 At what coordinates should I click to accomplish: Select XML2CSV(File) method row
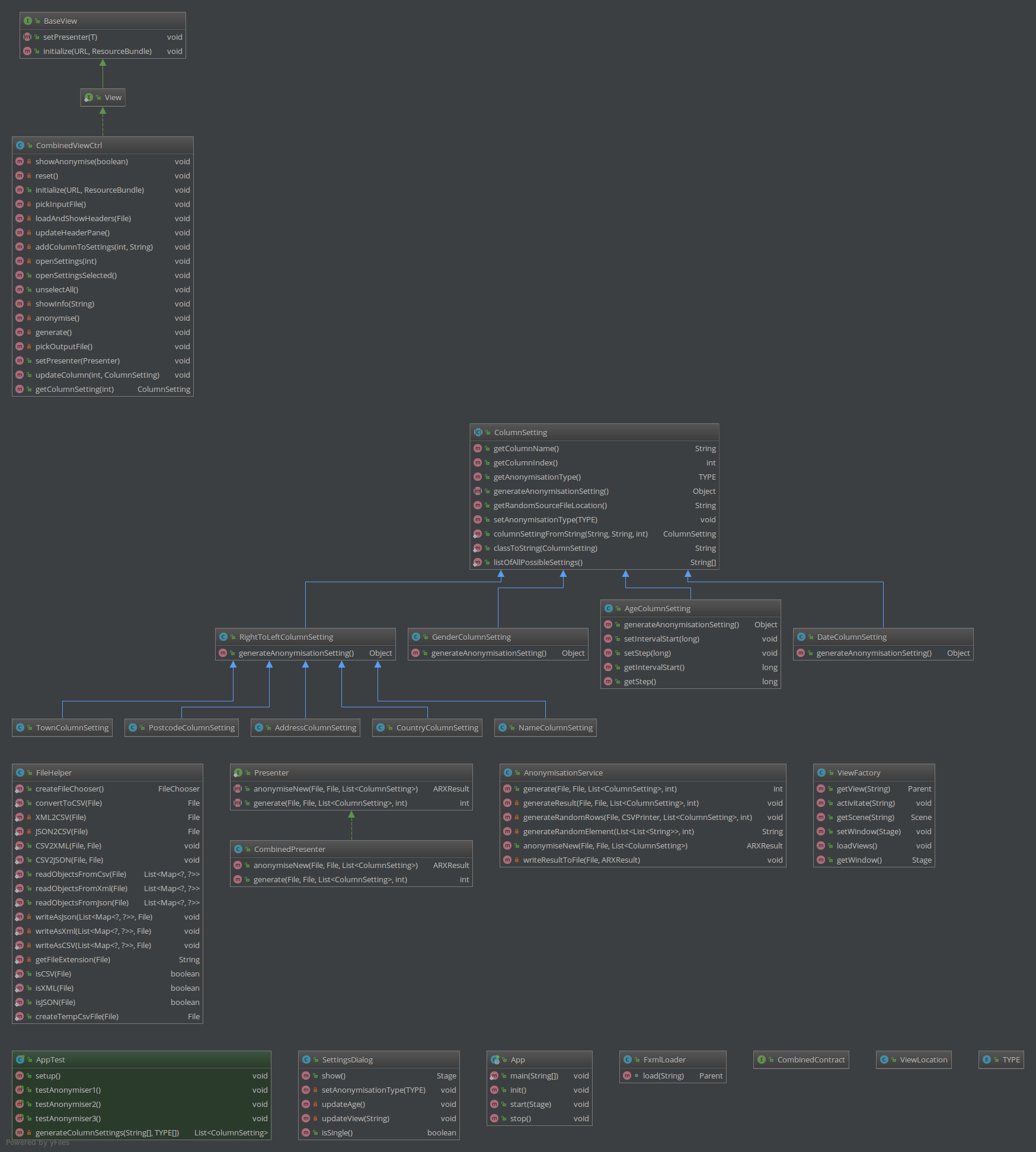[107, 817]
